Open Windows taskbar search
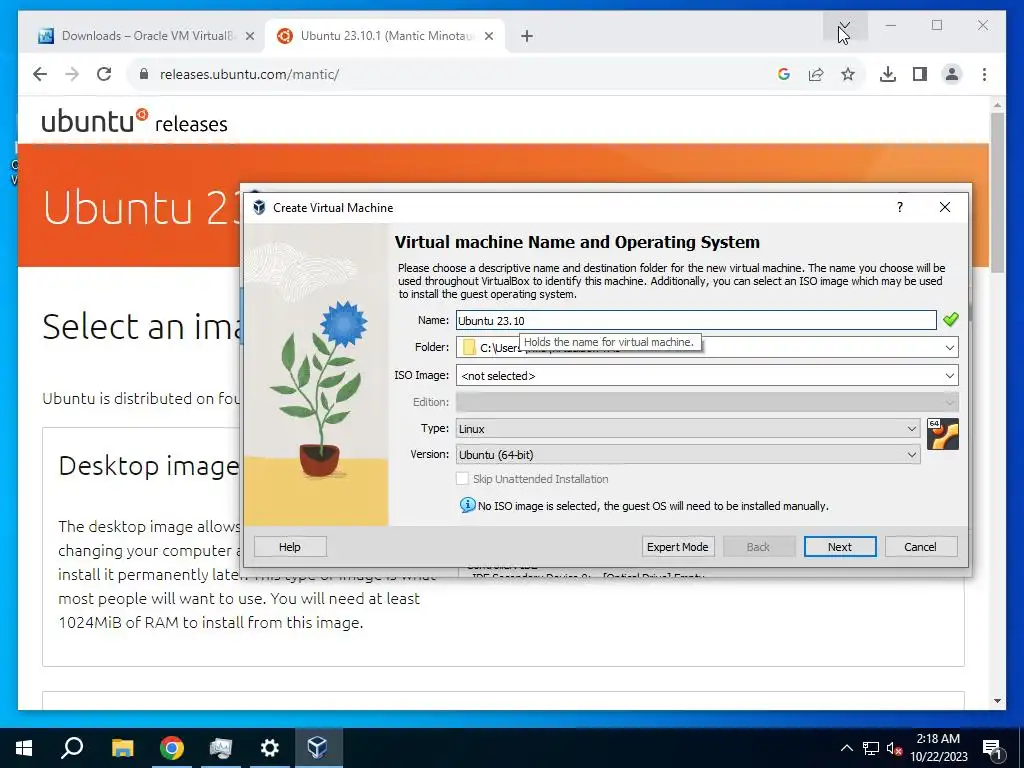This screenshot has width=1024, height=768. tap(72, 748)
